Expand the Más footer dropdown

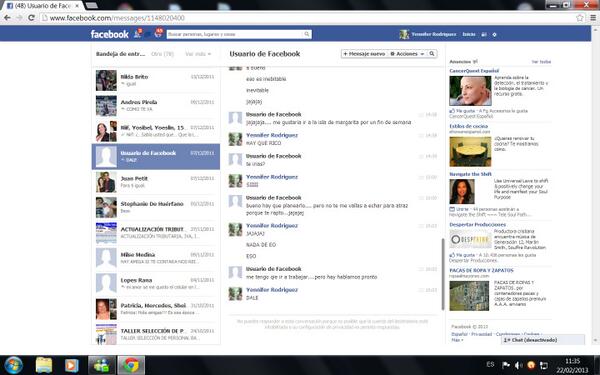457,340
